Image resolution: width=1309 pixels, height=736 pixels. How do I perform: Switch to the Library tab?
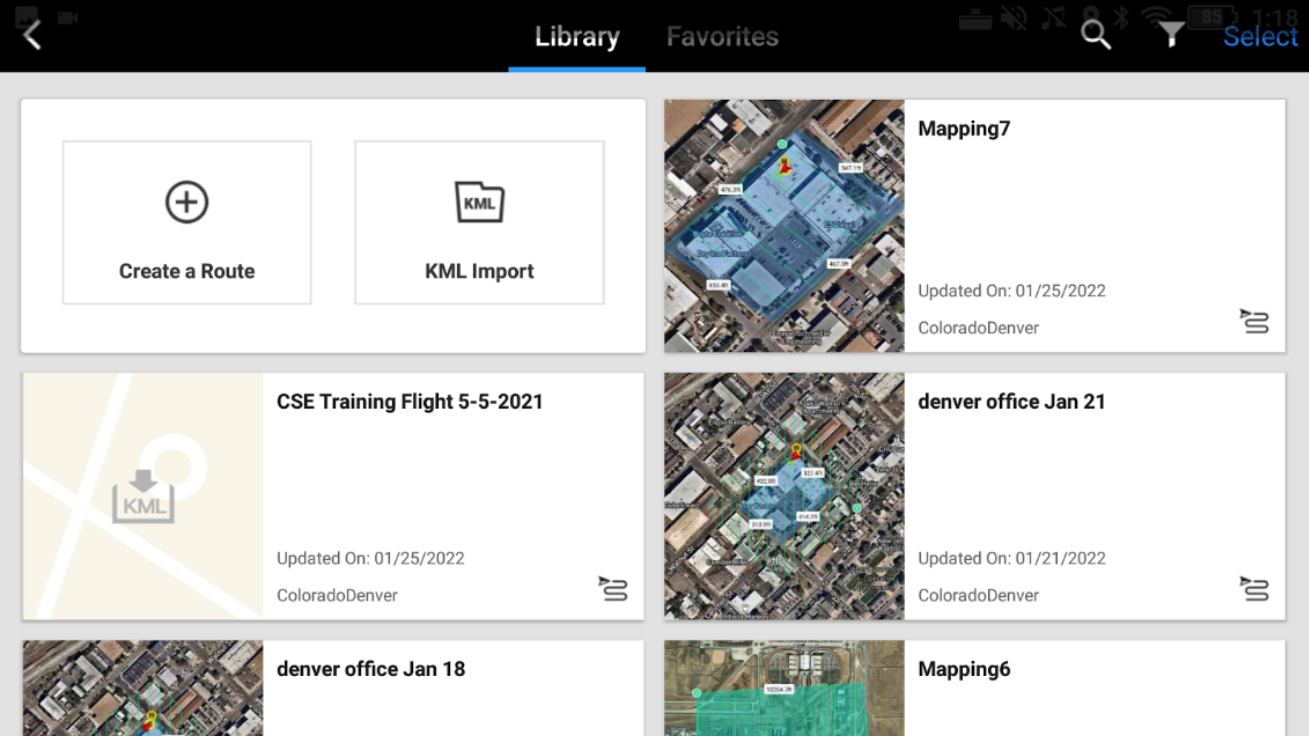(577, 37)
